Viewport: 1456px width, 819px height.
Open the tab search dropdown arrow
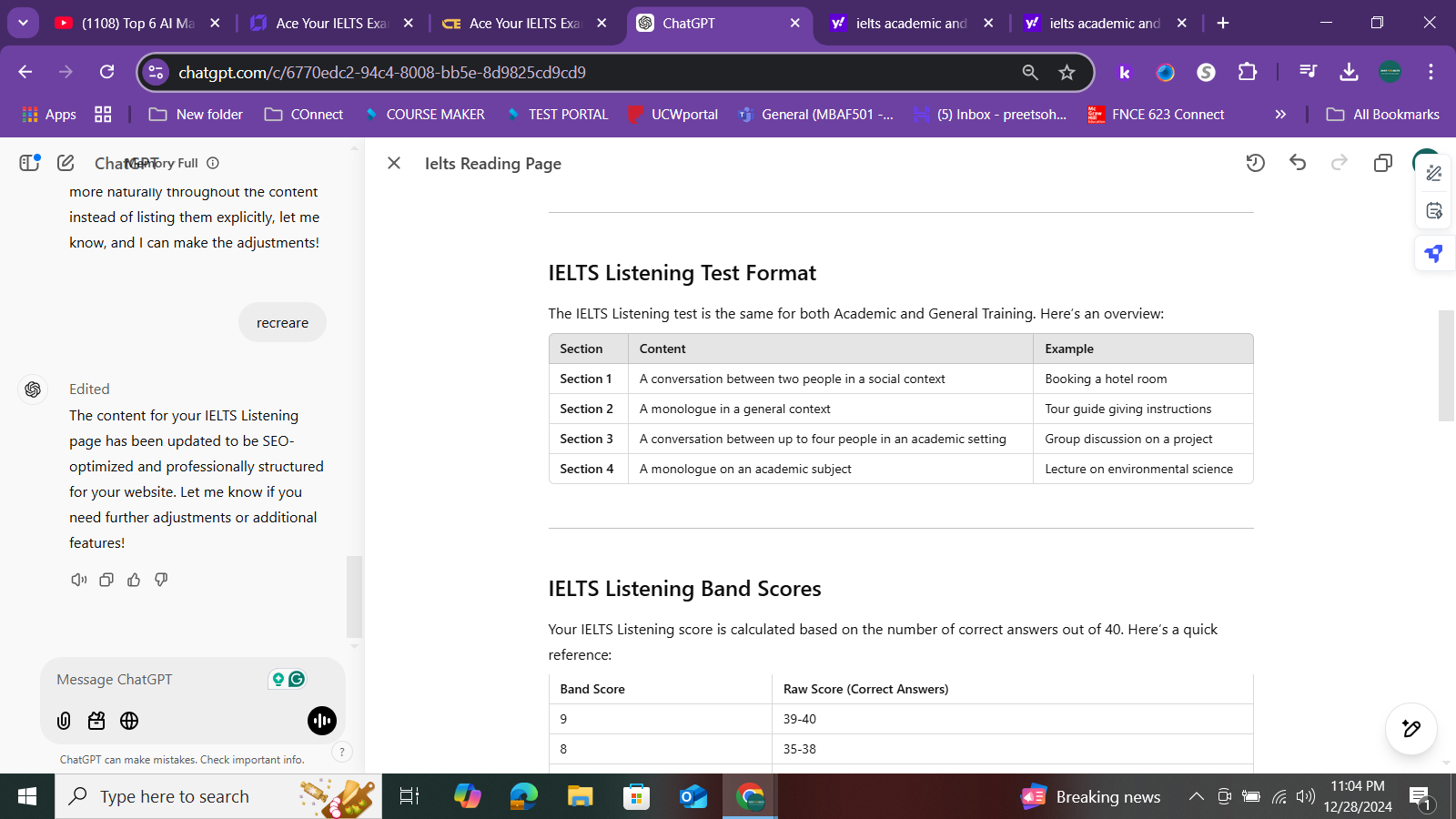[x=23, y=23]
